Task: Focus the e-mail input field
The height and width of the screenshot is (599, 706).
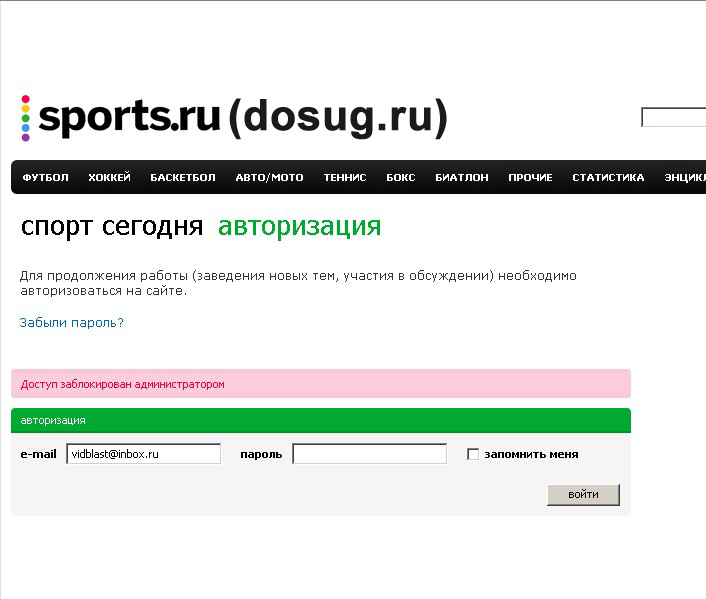Action: click(x=144, y=454)
